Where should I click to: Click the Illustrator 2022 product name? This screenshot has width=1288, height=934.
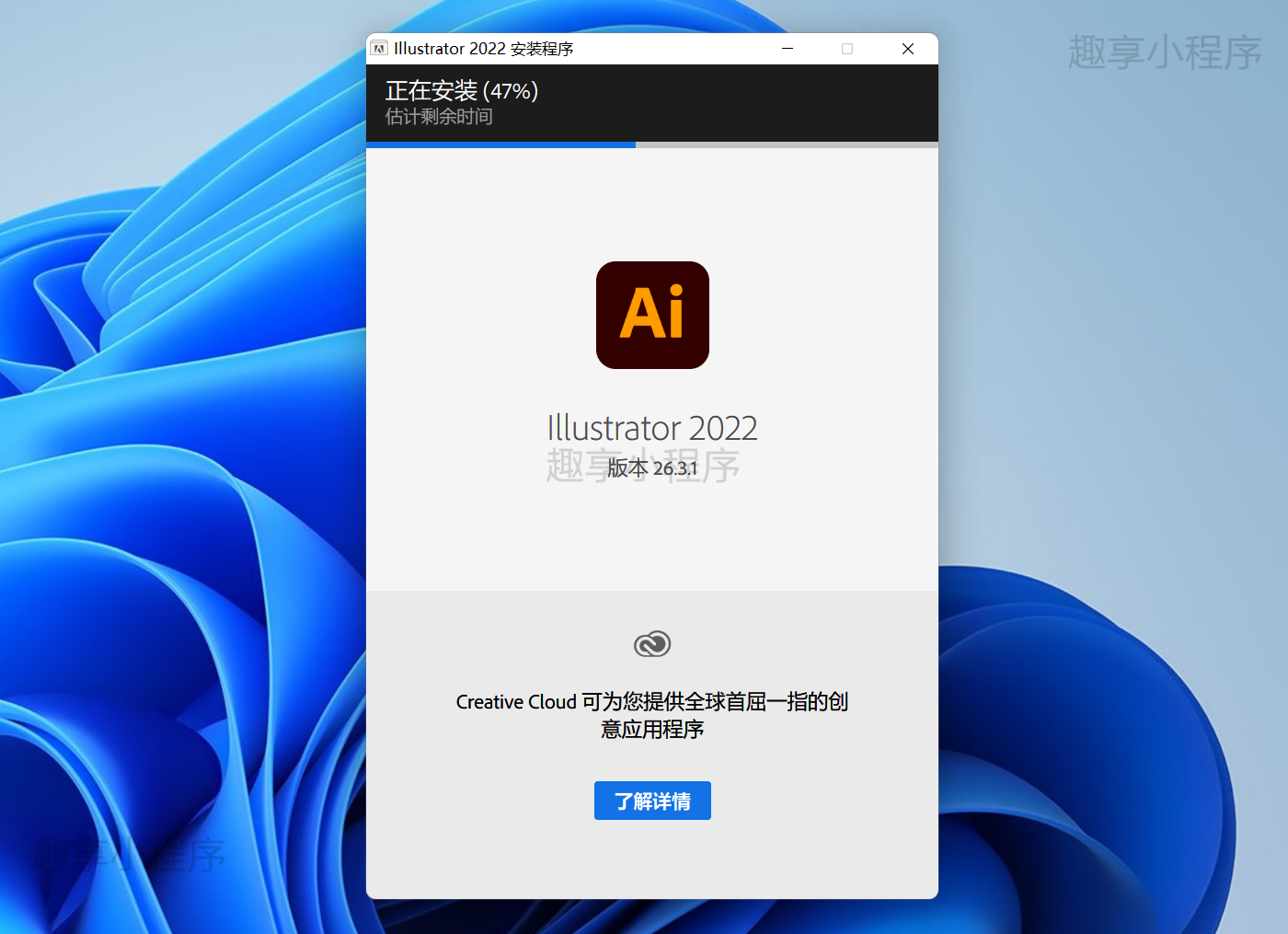652,428
